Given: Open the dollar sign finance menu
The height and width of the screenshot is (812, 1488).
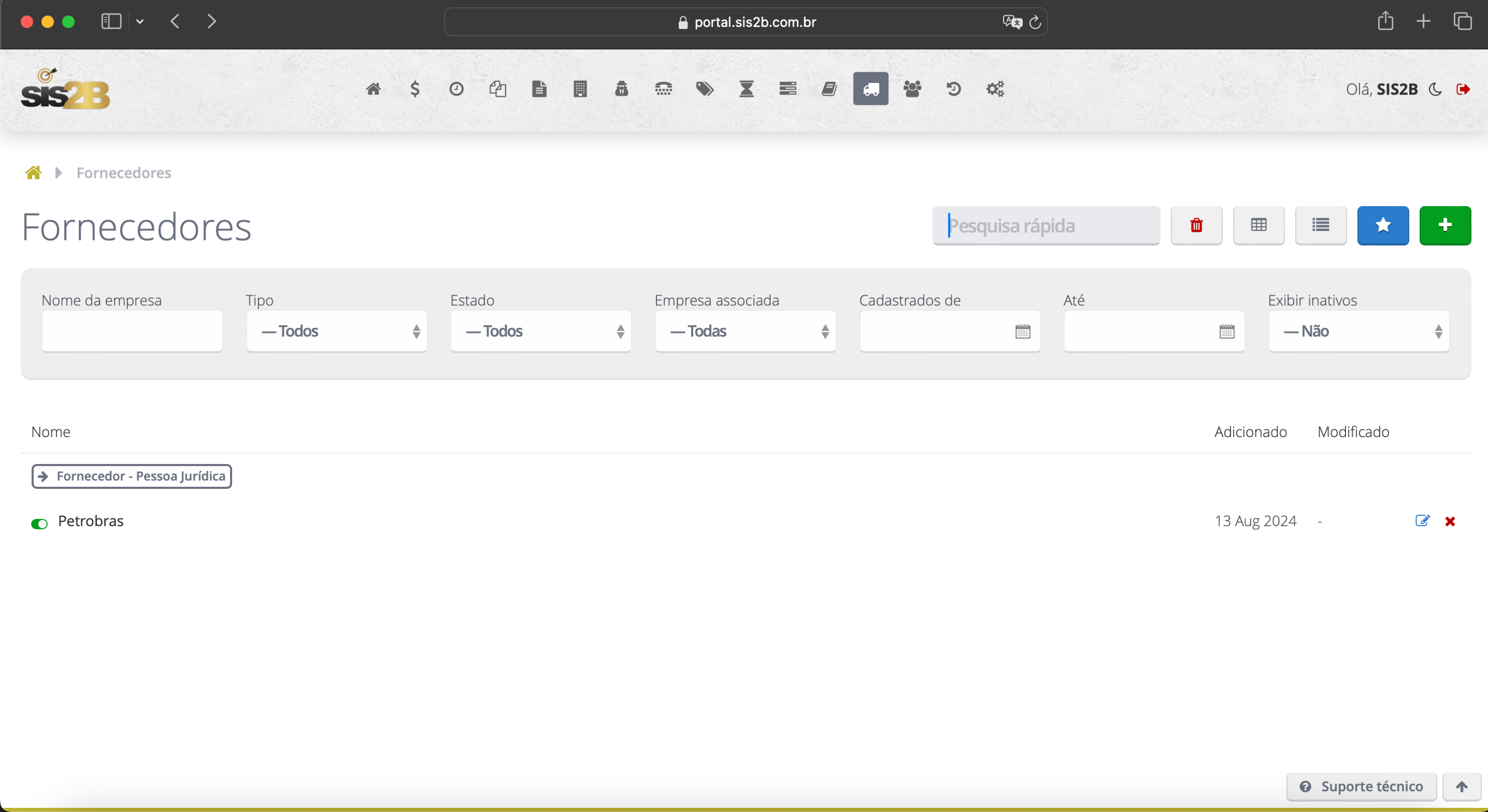Looking at the screenshot, I should click(415, 88).
